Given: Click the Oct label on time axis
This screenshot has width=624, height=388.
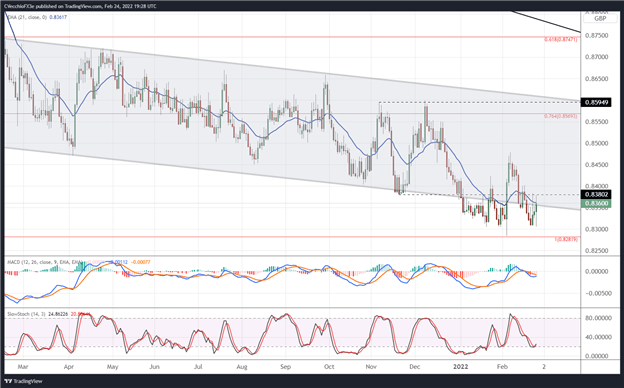Looking at the screenshot, I should pyautogui.click(x=329, y=367).
